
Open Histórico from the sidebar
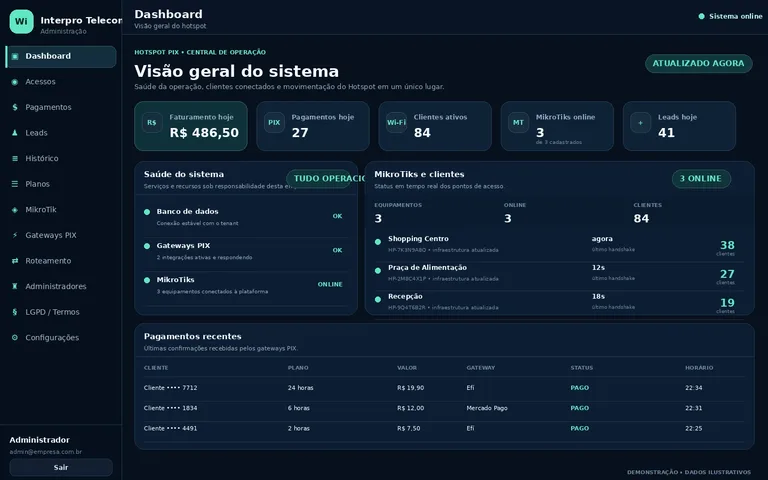pos(61,158)
